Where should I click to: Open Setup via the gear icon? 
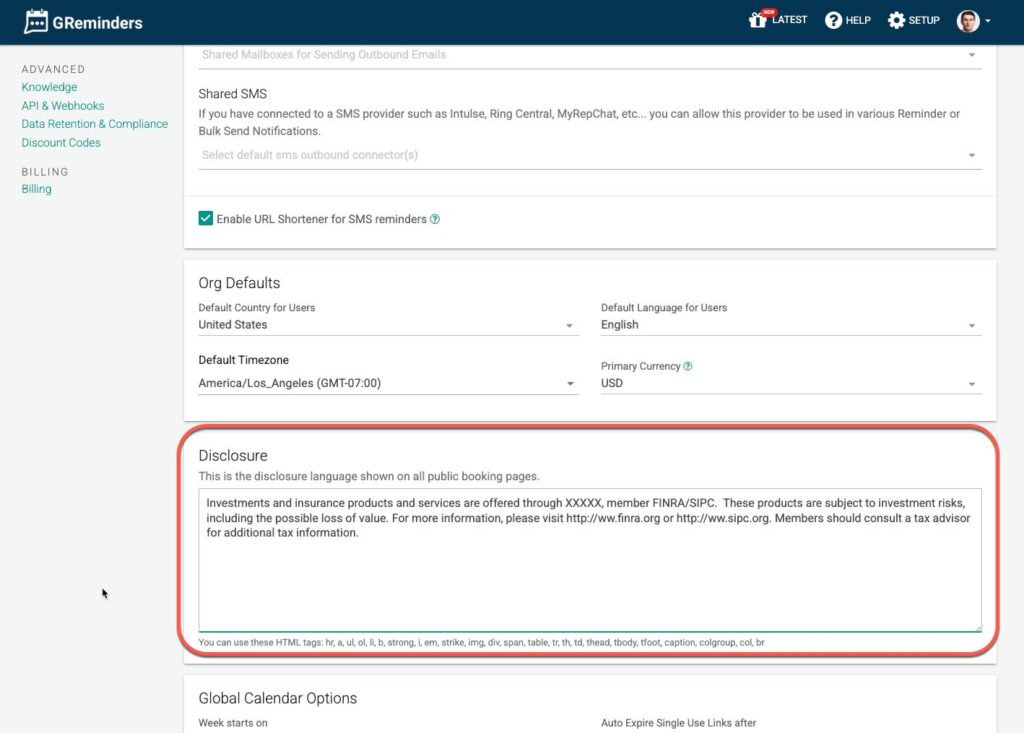pyautogui.click(x=896, y=20)
